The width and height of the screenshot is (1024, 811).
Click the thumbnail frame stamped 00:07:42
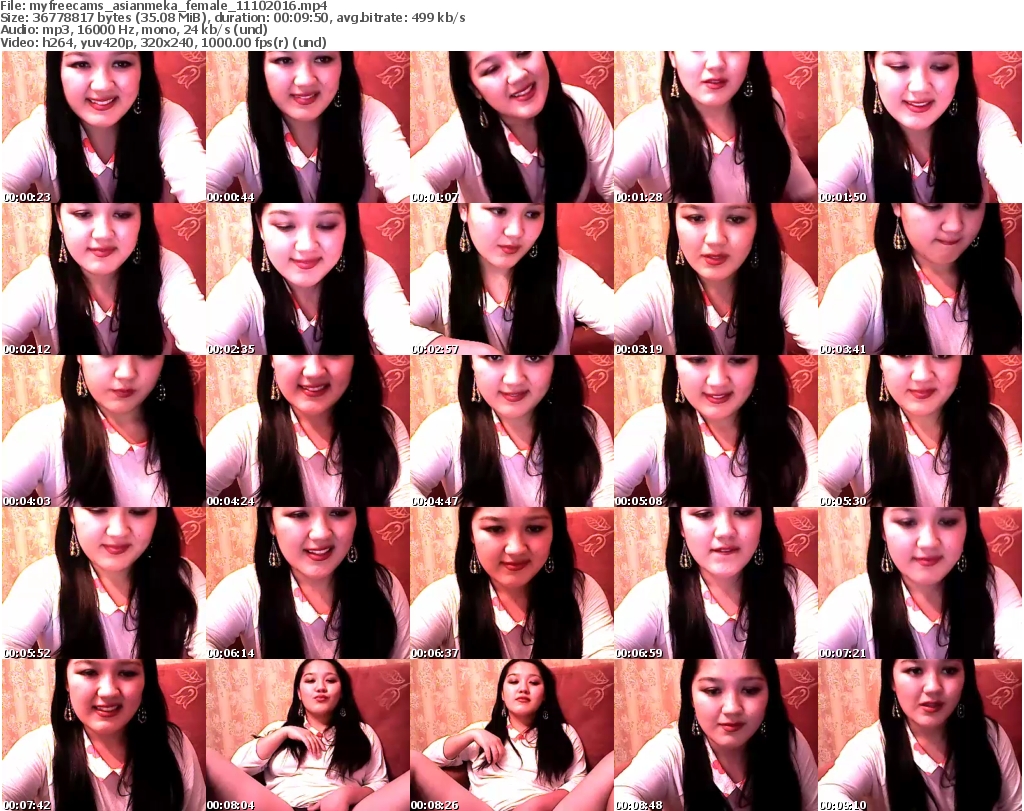pos(104,735)
